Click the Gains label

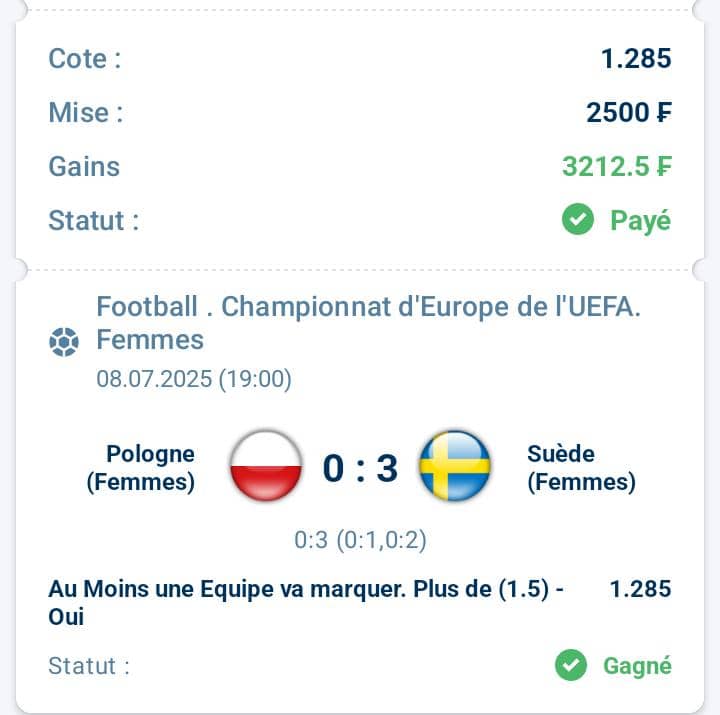click(84, 166)
